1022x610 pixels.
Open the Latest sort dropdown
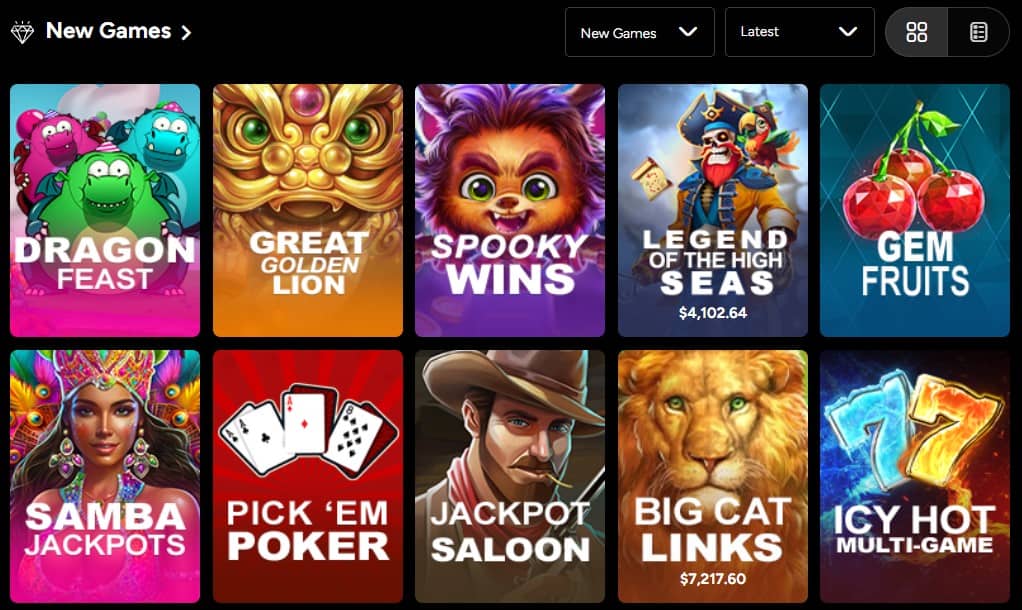[x=800, y=32]
